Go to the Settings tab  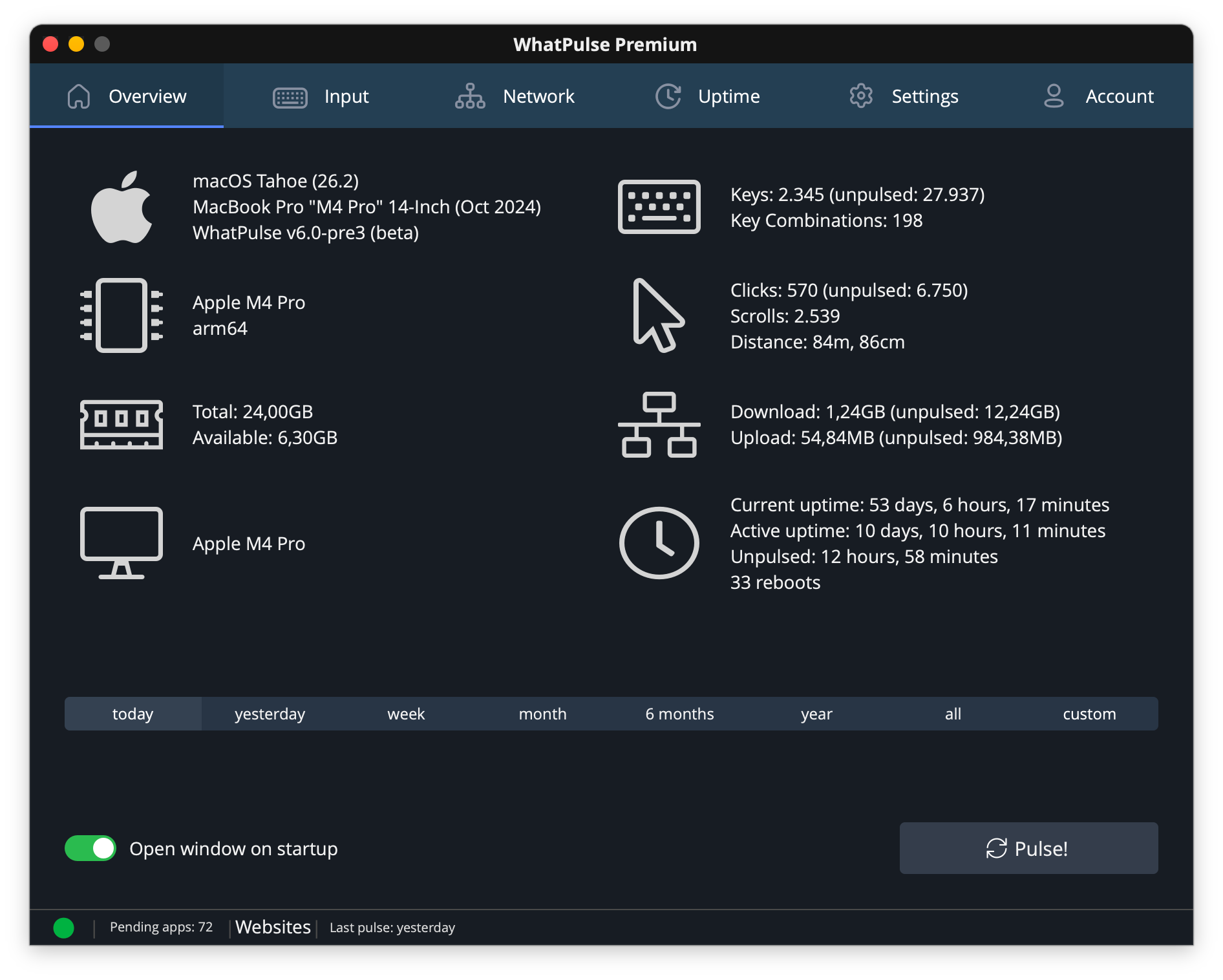pos(903,96)
